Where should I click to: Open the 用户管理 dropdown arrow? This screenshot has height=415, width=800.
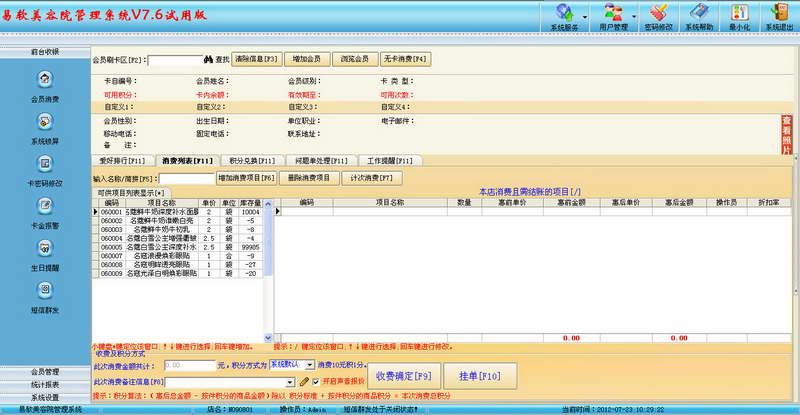click(x=634, y=17)
